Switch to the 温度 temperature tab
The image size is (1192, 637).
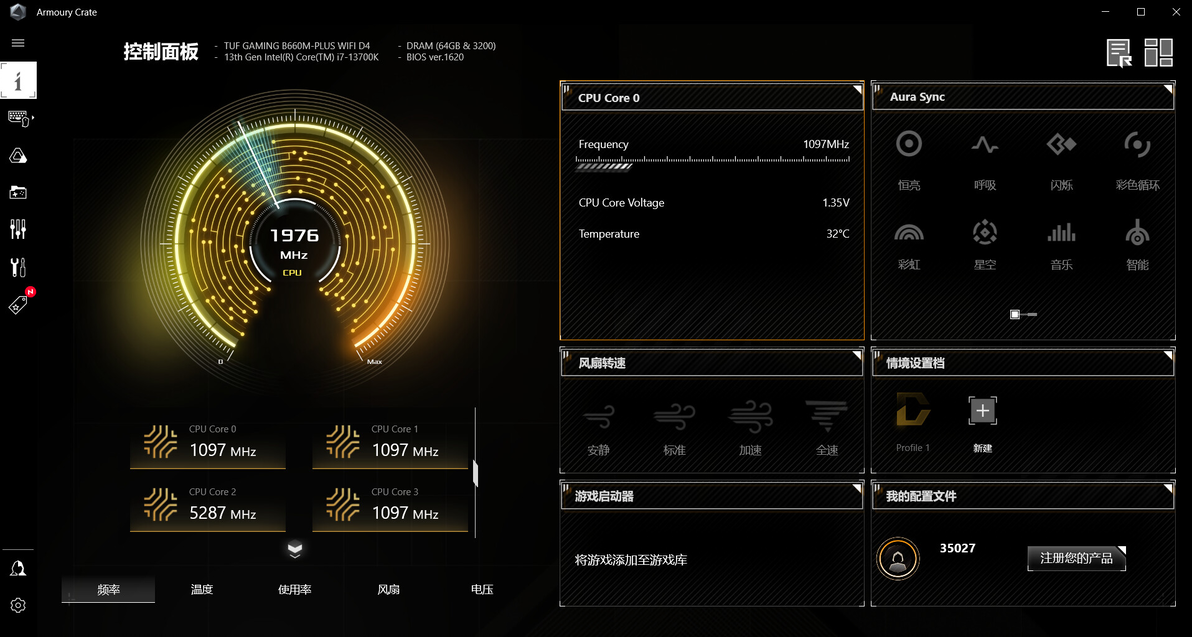[201, 589]
